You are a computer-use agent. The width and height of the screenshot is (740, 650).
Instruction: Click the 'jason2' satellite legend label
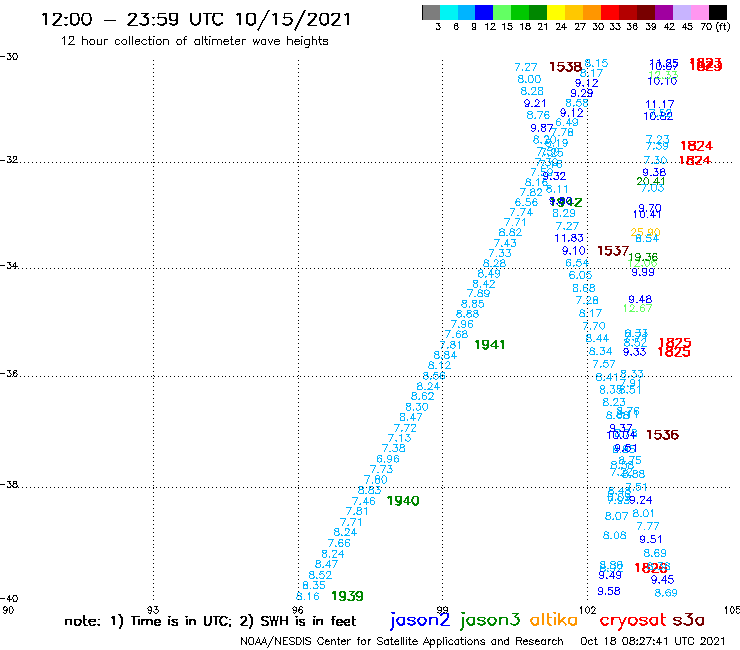(x=420, y=620)
